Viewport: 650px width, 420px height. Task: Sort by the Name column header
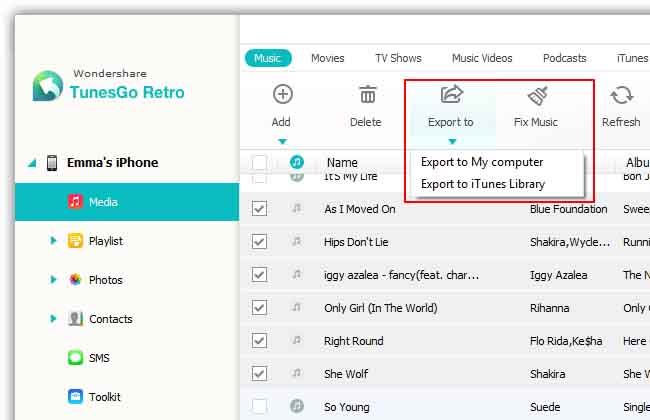point(342,163)
